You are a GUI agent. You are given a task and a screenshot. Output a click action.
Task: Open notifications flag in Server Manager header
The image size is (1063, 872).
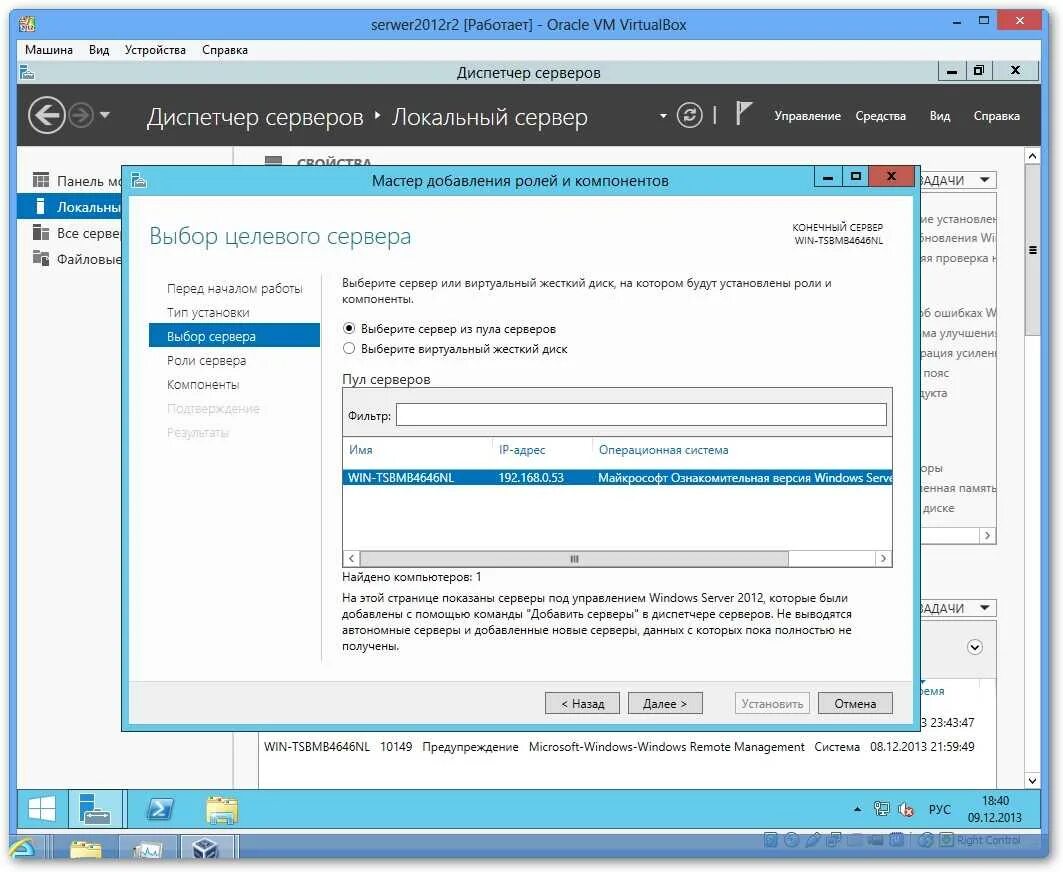[743, 113]
